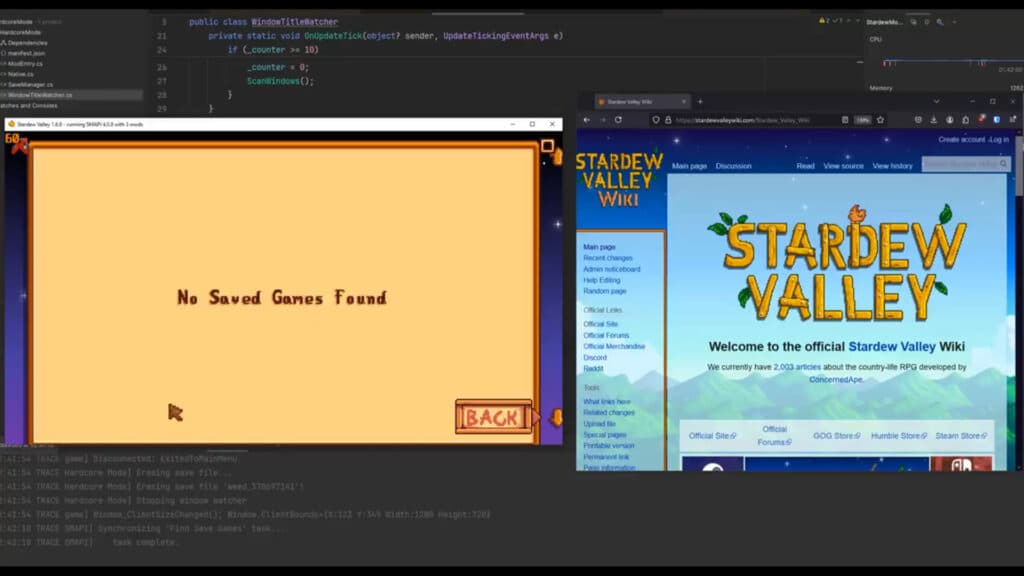Click the 120% zoom level indicator
1024x576 pixels.
pyautogui.click(x=862, y=120)
